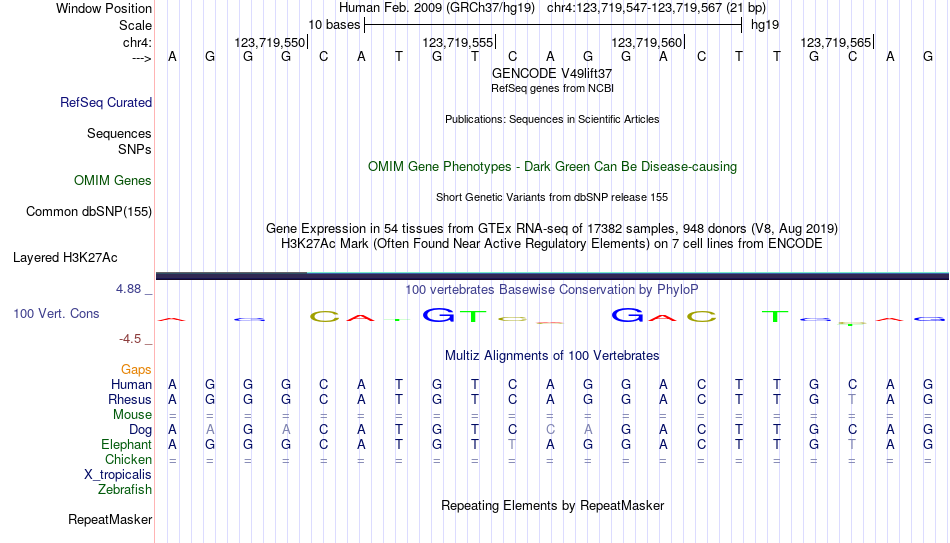
Task: Select the Rhesus alignment row label
Action: tap(130, 399)
